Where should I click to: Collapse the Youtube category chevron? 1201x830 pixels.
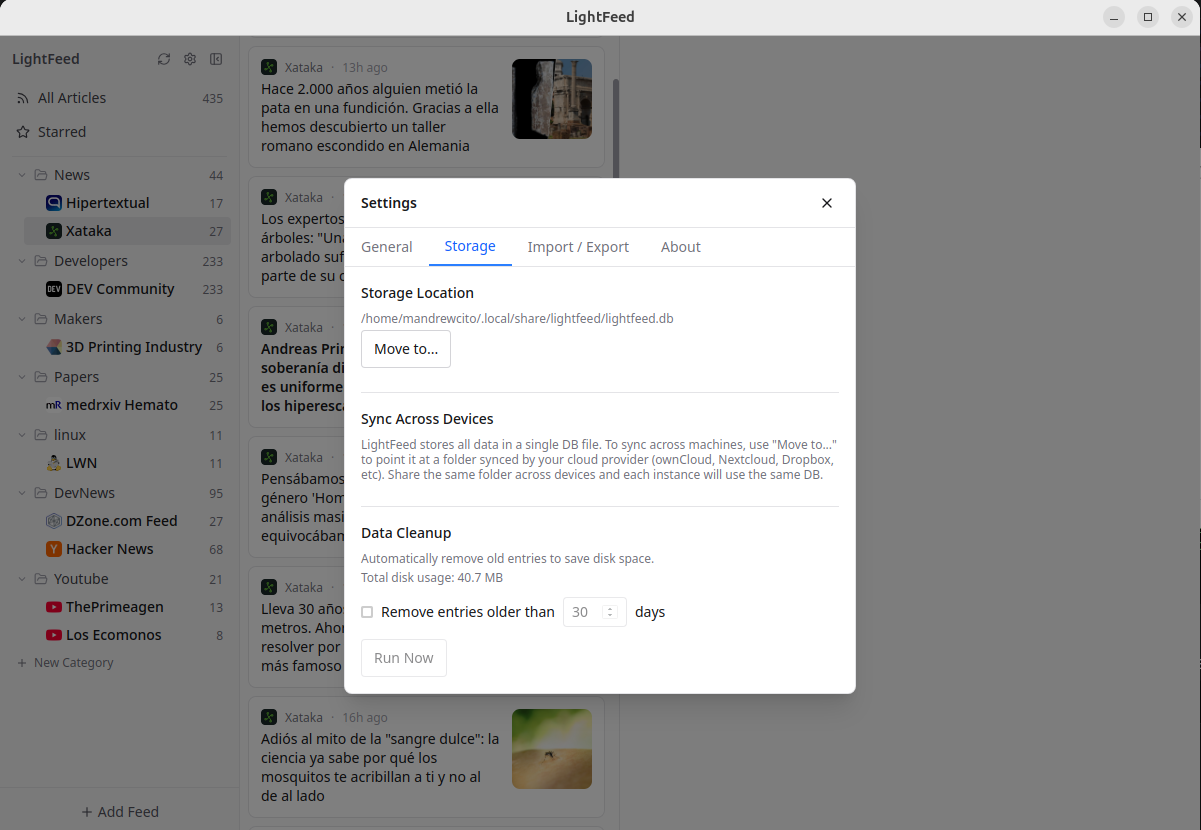point(22,579)
